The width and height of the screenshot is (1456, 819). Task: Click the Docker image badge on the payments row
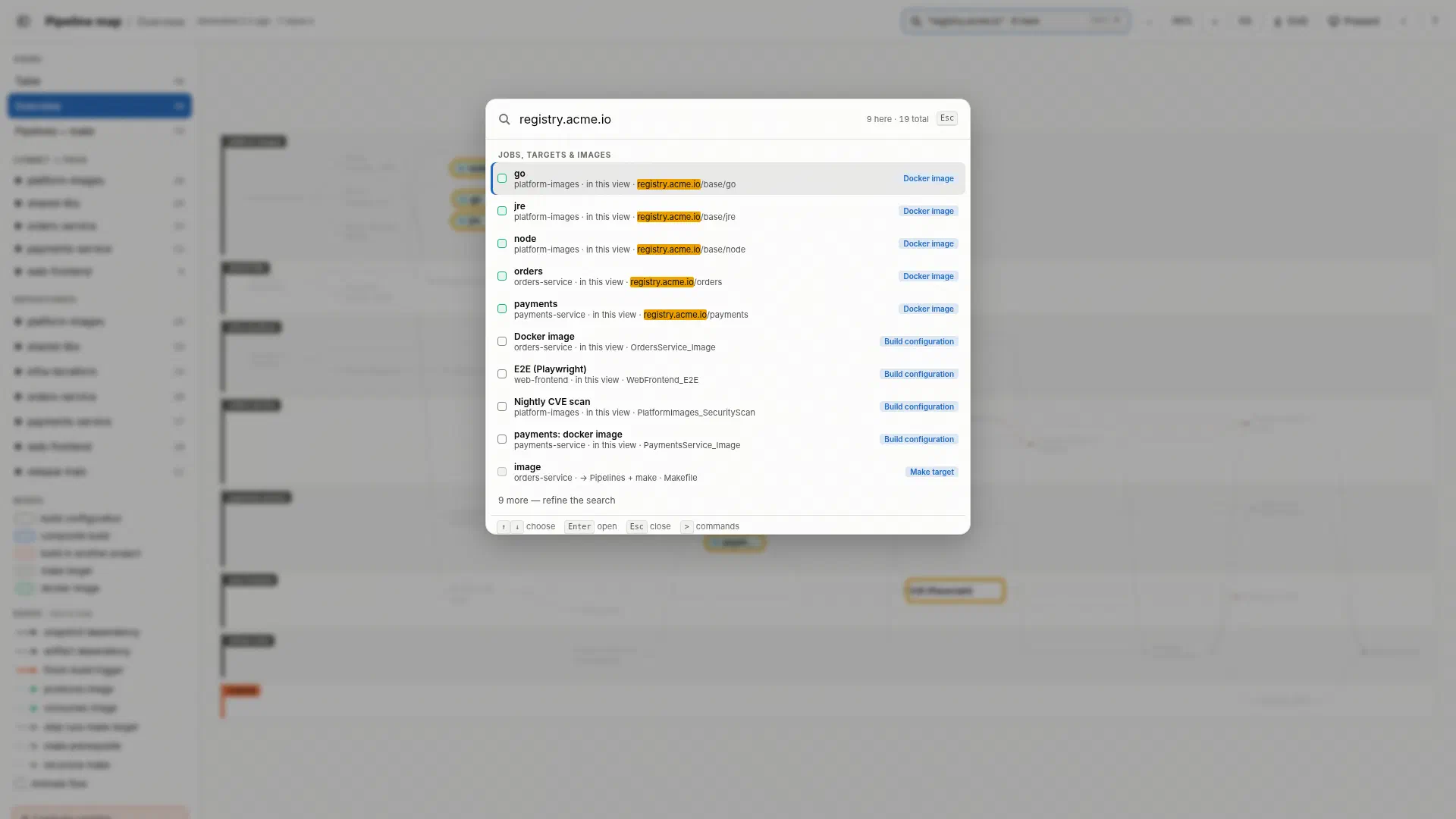[x=928, y=309]
